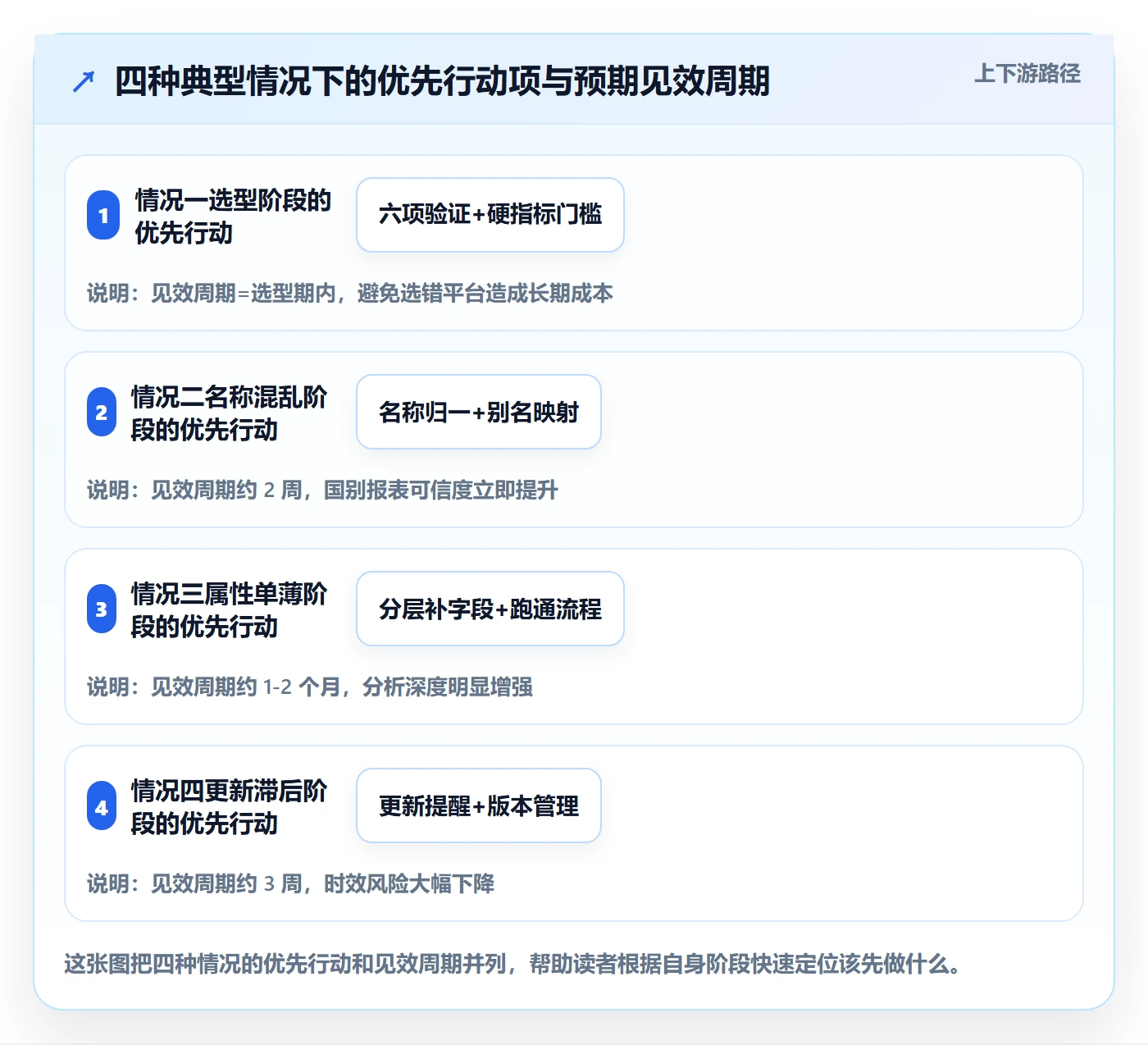Open the 上下游路径 label in header
Image resolution: width=1148 pixels, height=1045 pixels.
coord(1027,74)
